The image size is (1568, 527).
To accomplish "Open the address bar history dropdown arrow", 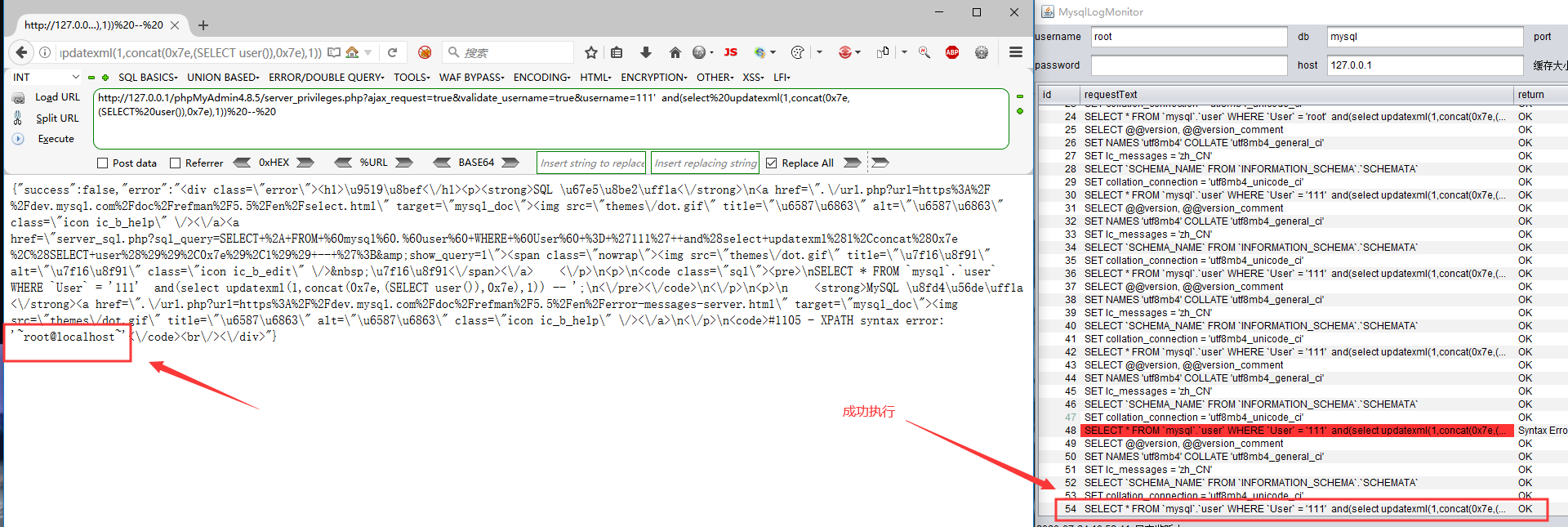I will (x=368, y=53).
